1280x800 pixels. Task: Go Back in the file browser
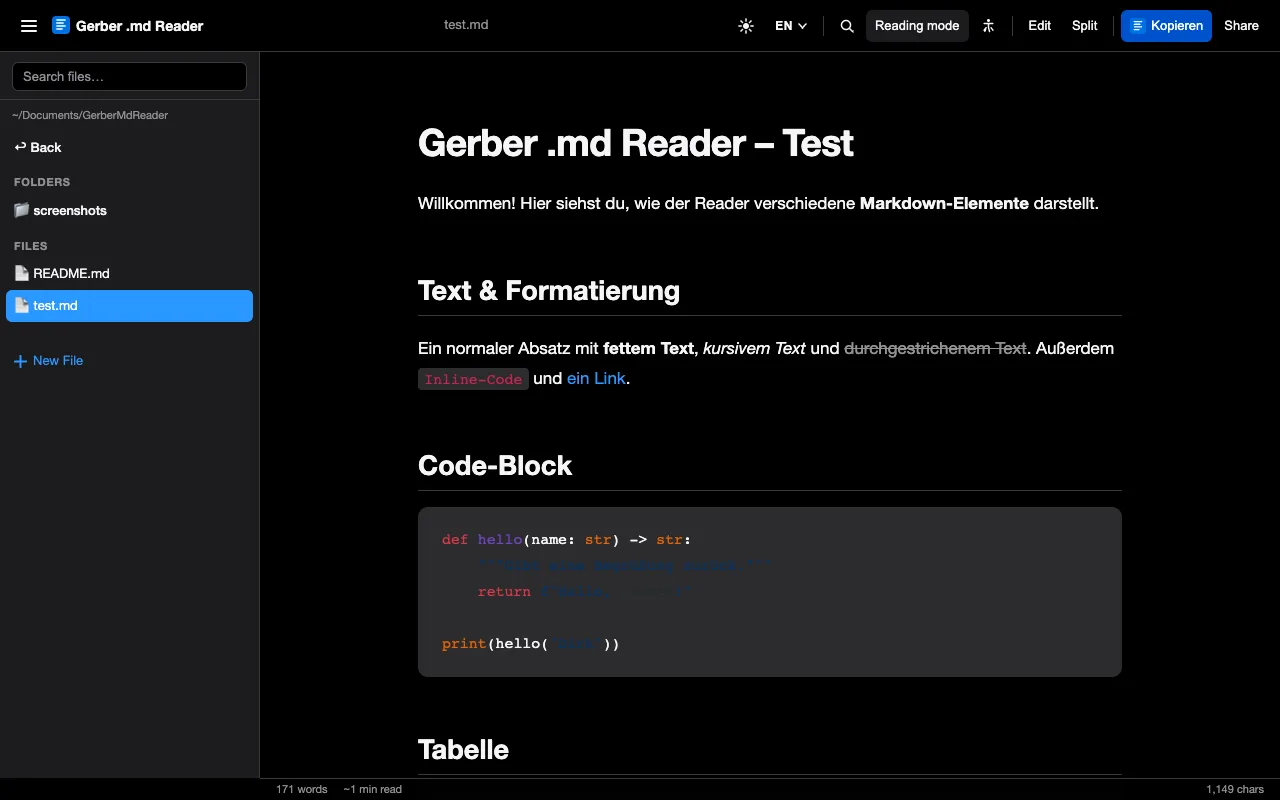[x=37, y=147]
